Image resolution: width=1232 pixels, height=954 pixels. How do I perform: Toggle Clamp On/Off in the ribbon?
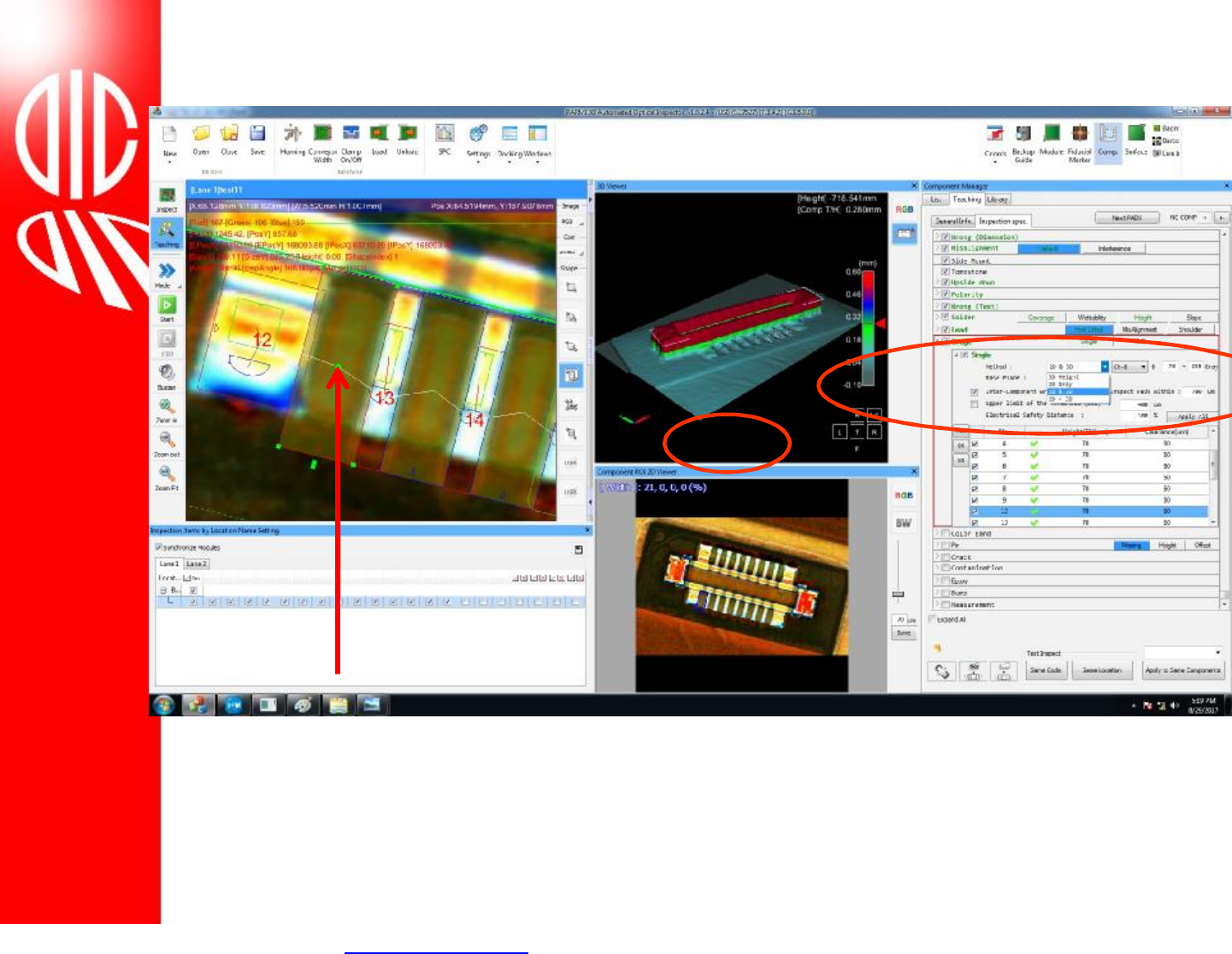click(x=351, y=143)
